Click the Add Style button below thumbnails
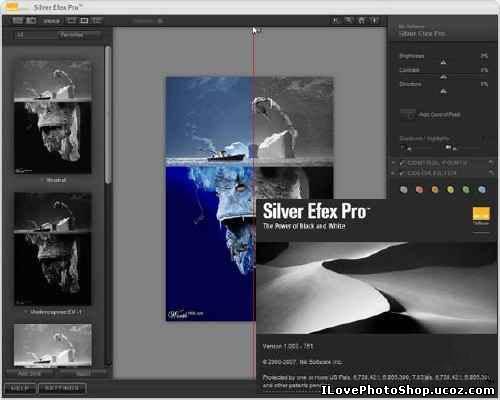Viewport: 500px width, 400px height. click(29, 373)
